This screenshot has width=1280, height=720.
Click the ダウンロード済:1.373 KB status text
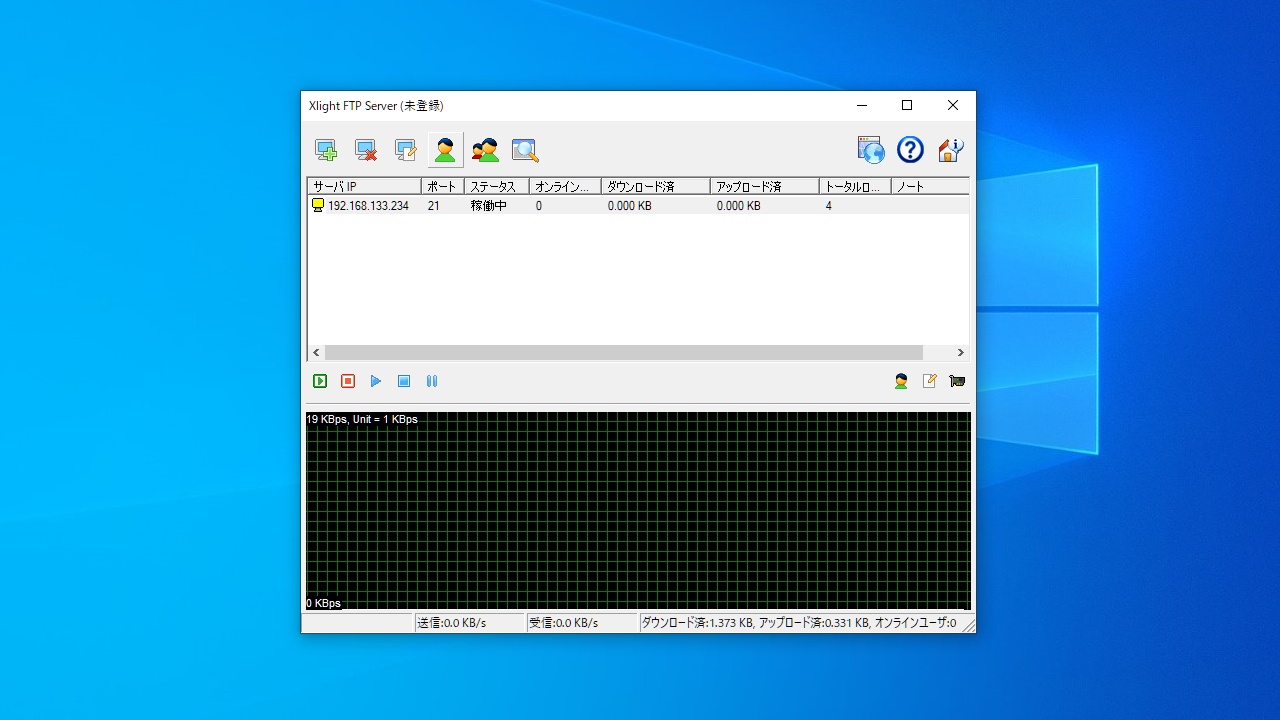click(x=697, y=623)
